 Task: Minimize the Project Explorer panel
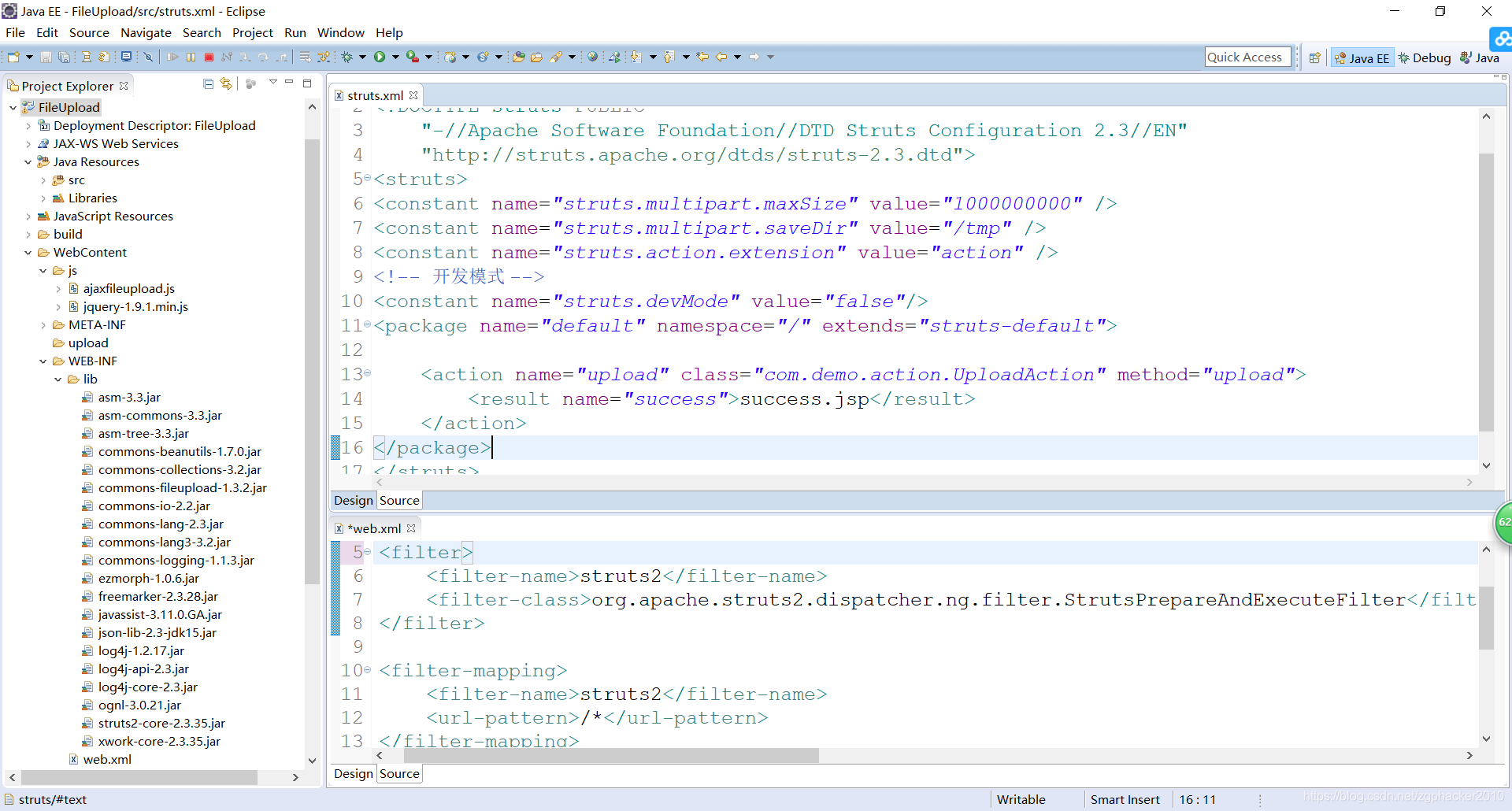coord(289,82)
